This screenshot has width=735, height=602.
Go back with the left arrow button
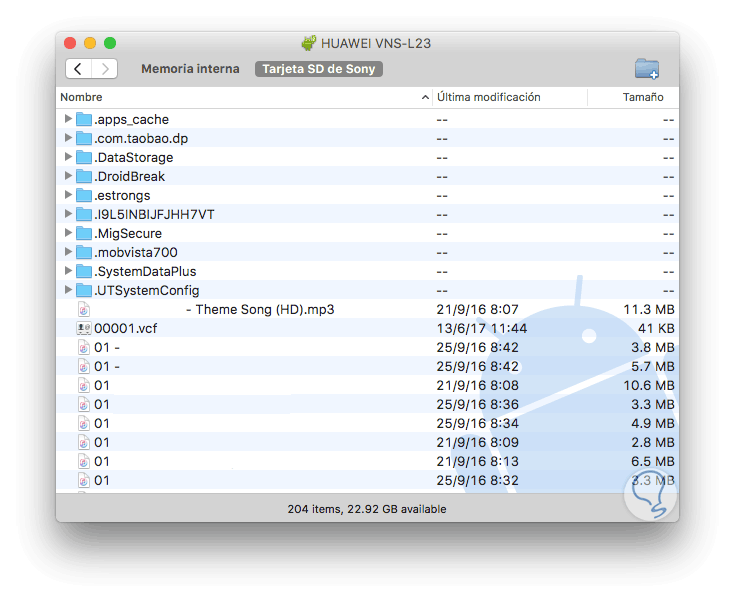coord(78,69)
